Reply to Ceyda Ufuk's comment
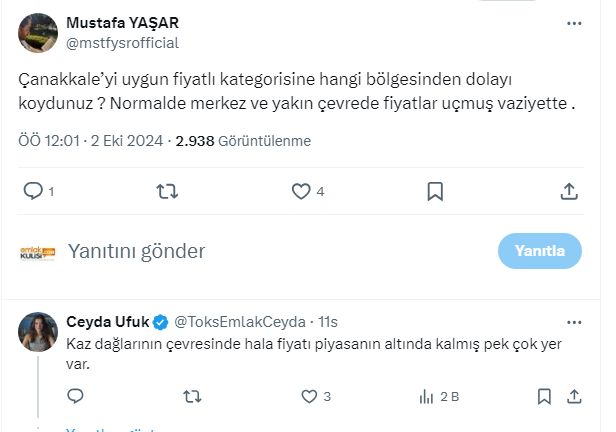616x432 pixels. pos(75,397)
